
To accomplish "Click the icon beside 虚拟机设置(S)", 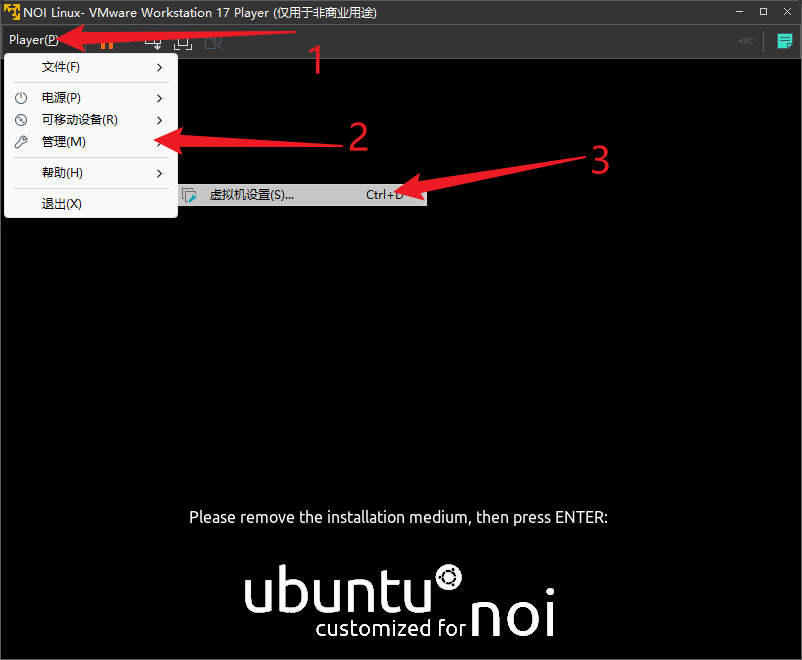I will point(190,195).
